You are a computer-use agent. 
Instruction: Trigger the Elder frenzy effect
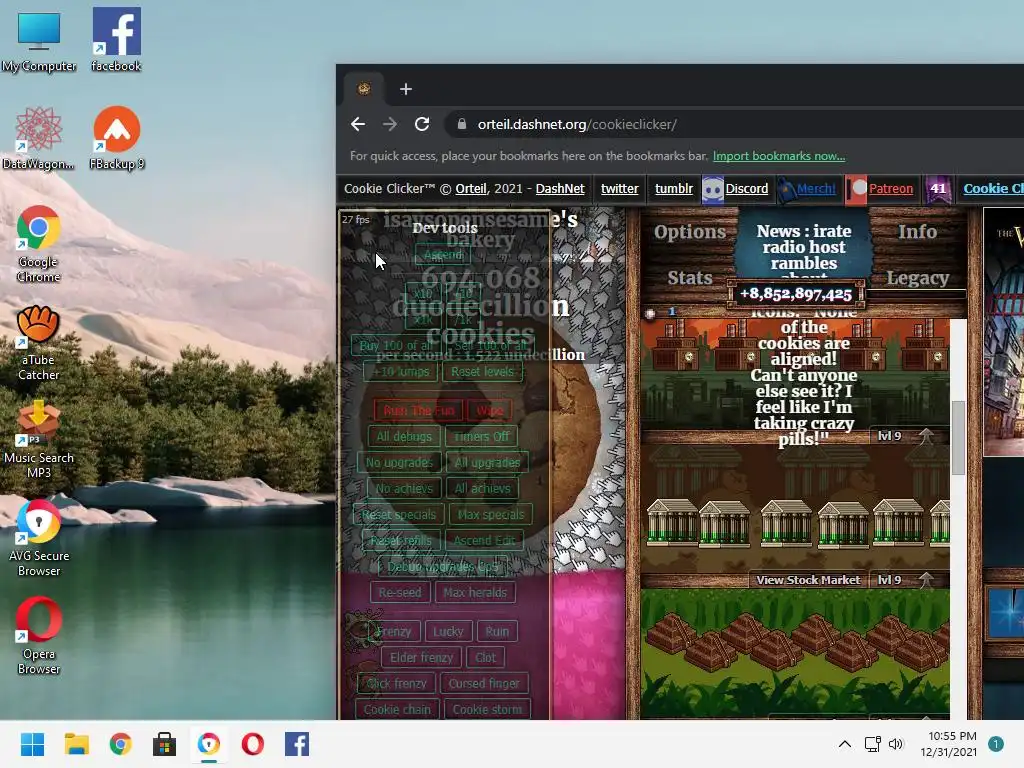coord(421,658)
